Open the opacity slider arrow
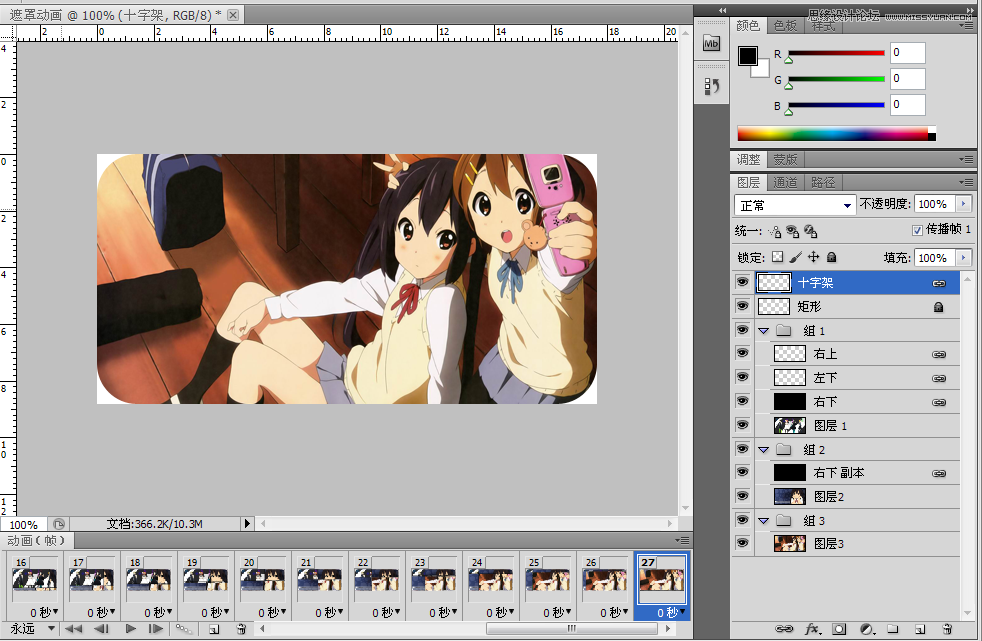Viewport: 982px width, 641px height. pos(964,204)
